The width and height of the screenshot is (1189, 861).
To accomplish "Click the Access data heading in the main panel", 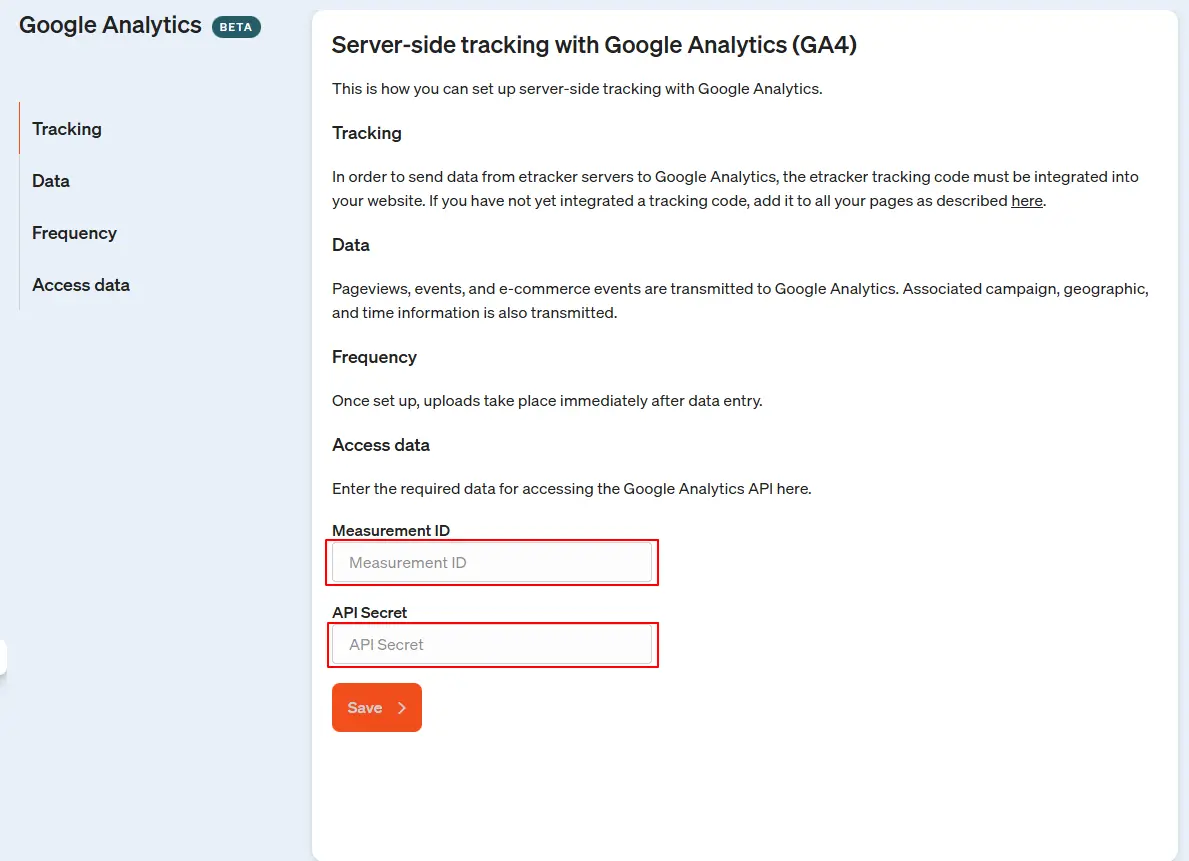I will 380,445.
